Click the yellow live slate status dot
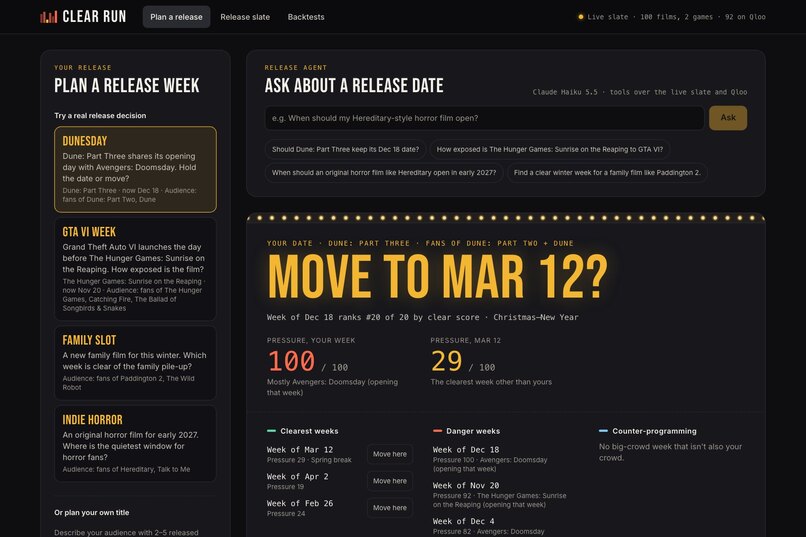This screenshot has height=537, width=806. coord(581,17)
